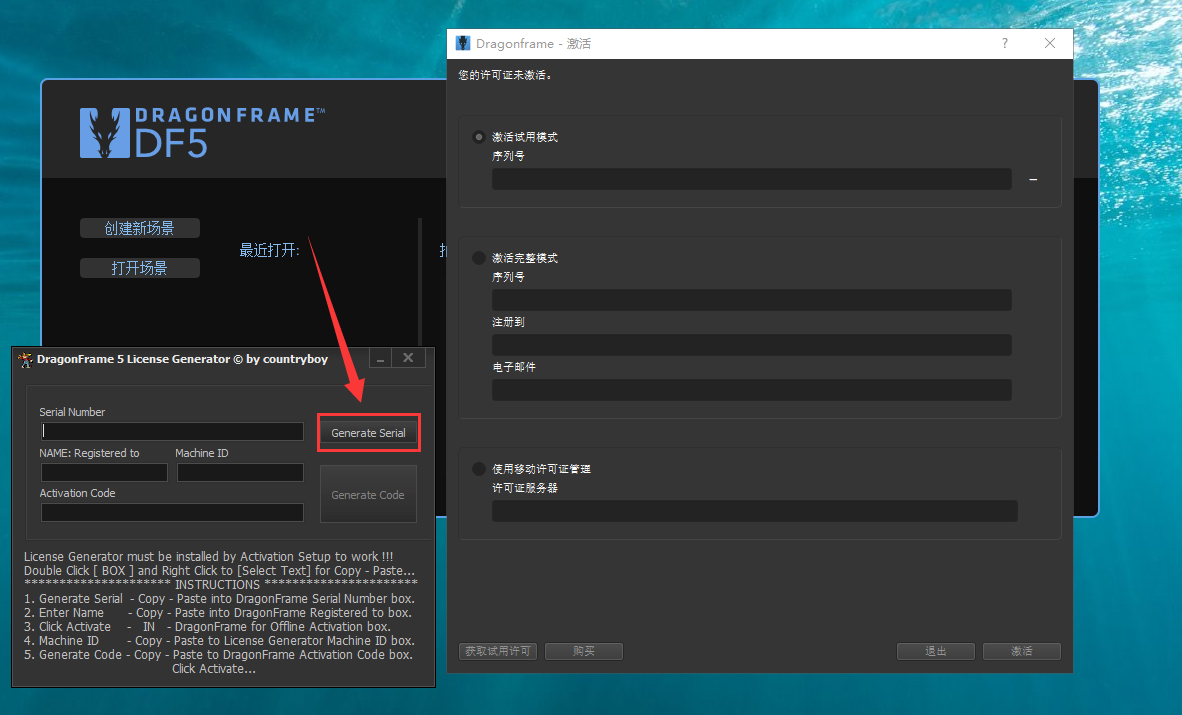Select the 使用移动许可证管理 radio button
The image size is (1182, 715).
click(x=477, y=468)
